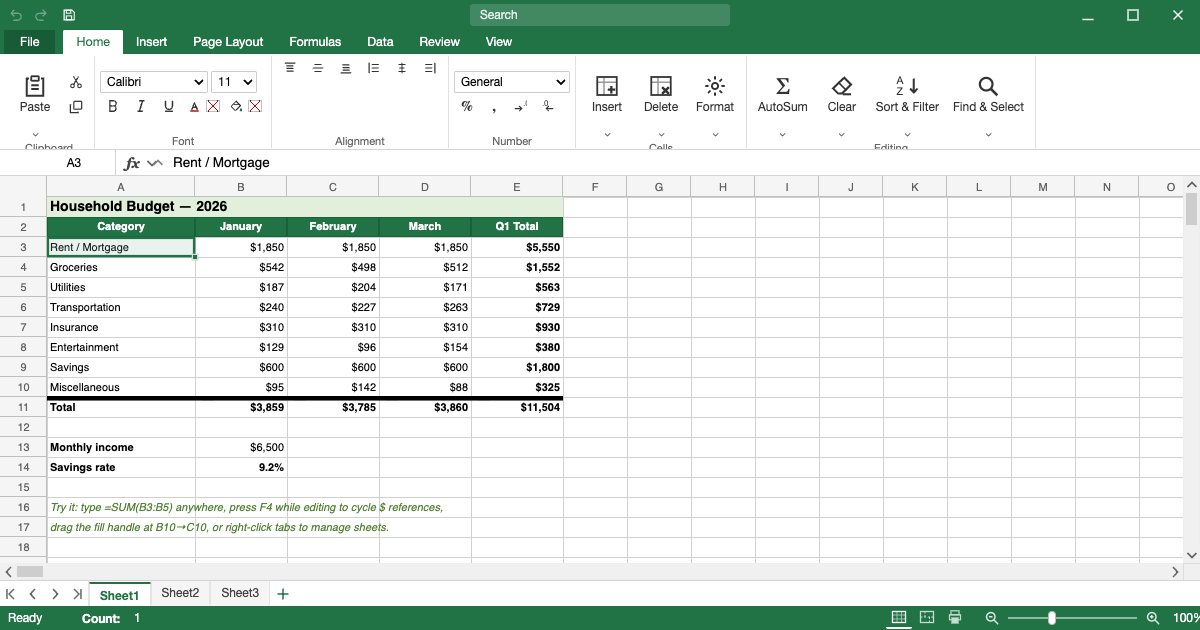
Task: Click the Find & Select magnifier icon
Action: pyautogui.click(x=988, y=86)
